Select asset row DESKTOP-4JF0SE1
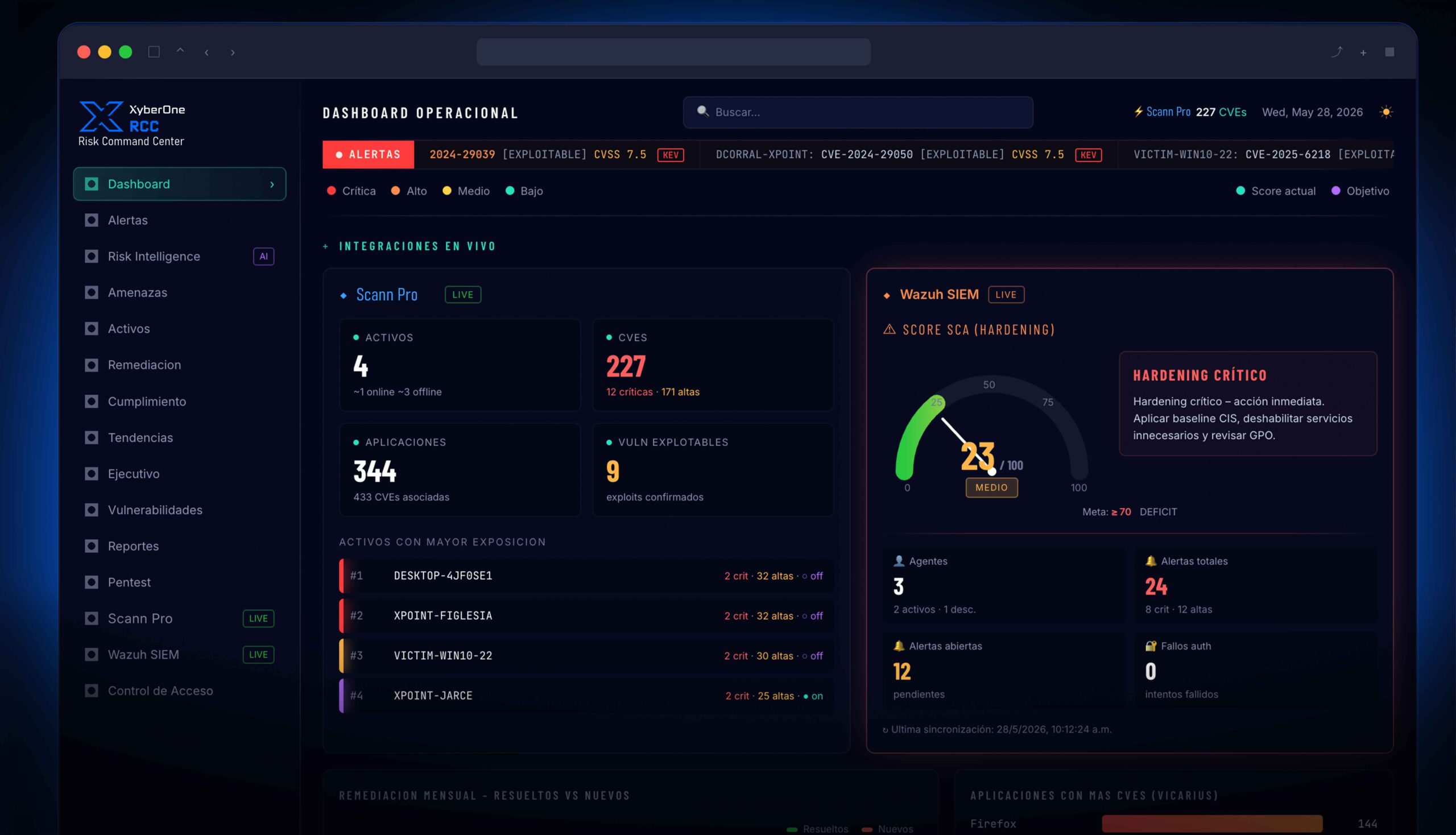Screen dimensions: 1456x835 [x=586, y=576]
